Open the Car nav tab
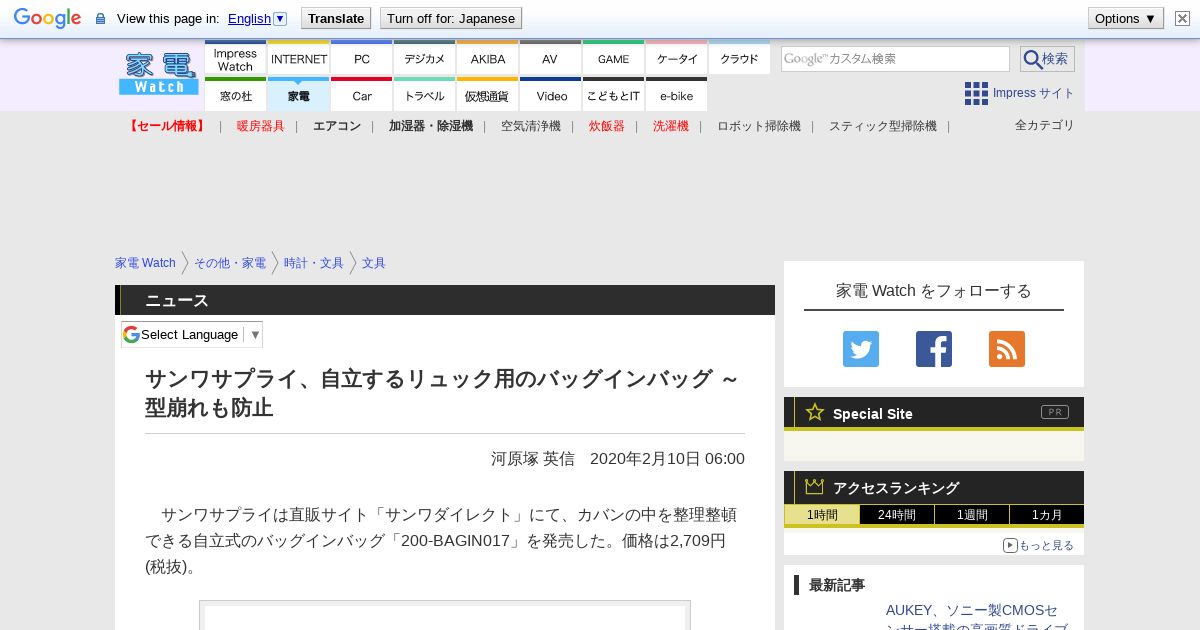Screen dimensions: 1200x630 tap(362, 95)
